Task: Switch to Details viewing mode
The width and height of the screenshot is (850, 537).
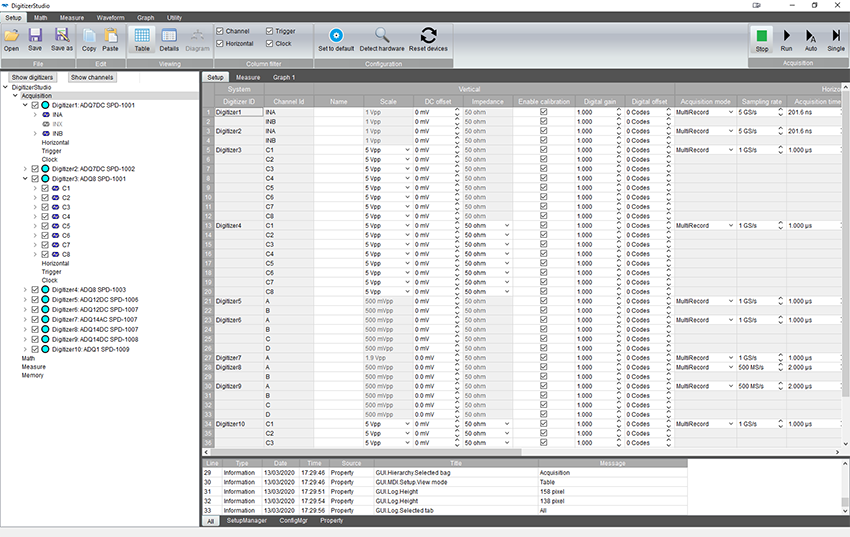Action: [169, 36]
